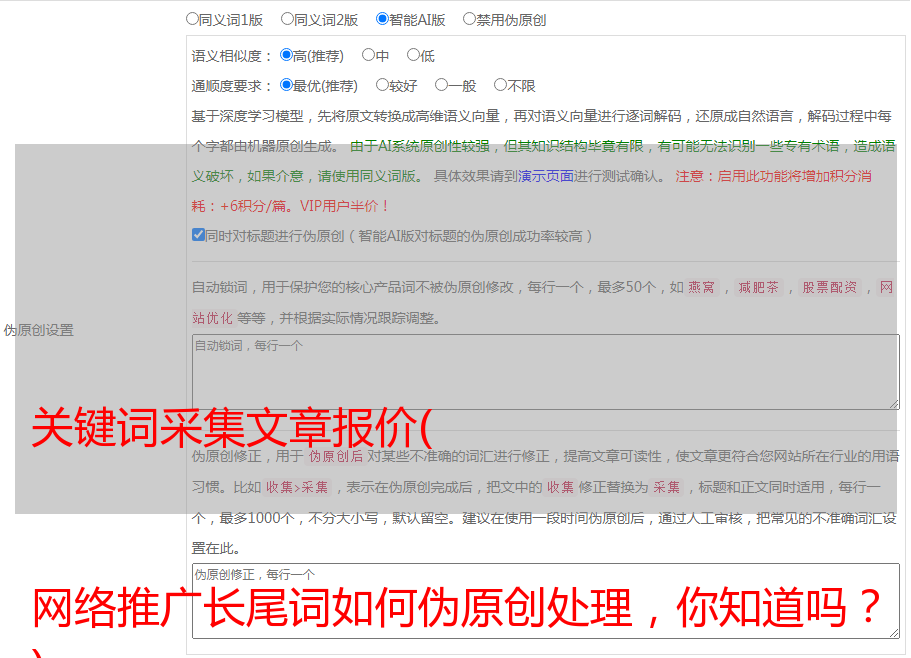
Task: Click the 收集>采集 example text
Action: tap(297, 487)
